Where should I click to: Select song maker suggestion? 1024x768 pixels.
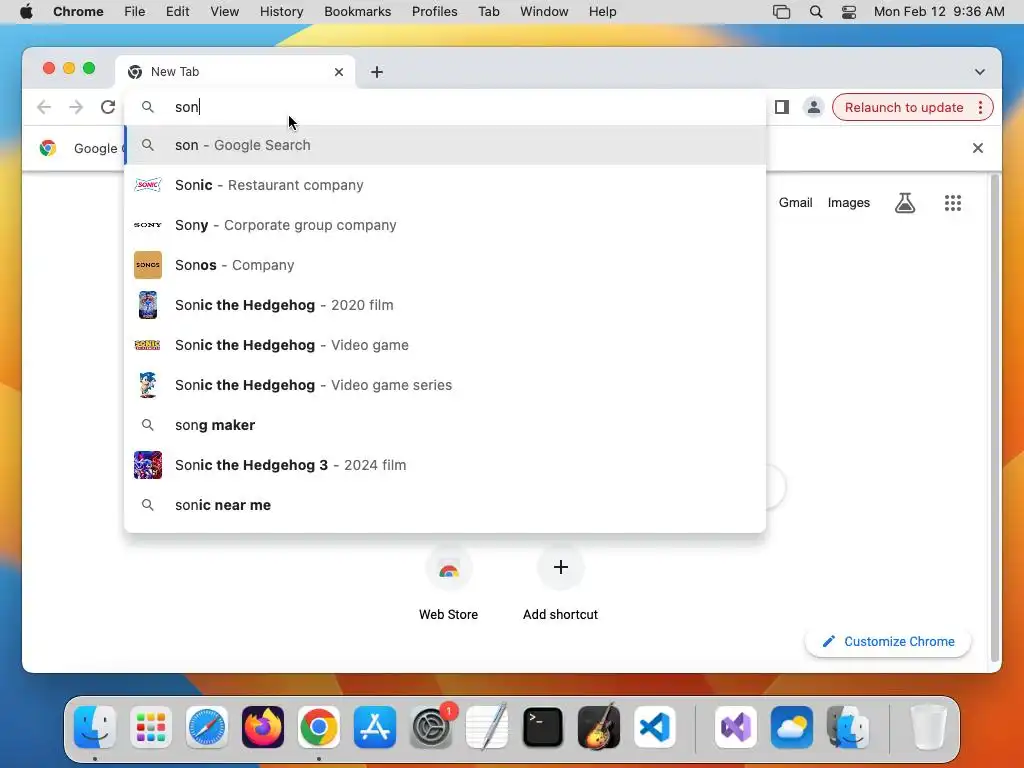445,425
